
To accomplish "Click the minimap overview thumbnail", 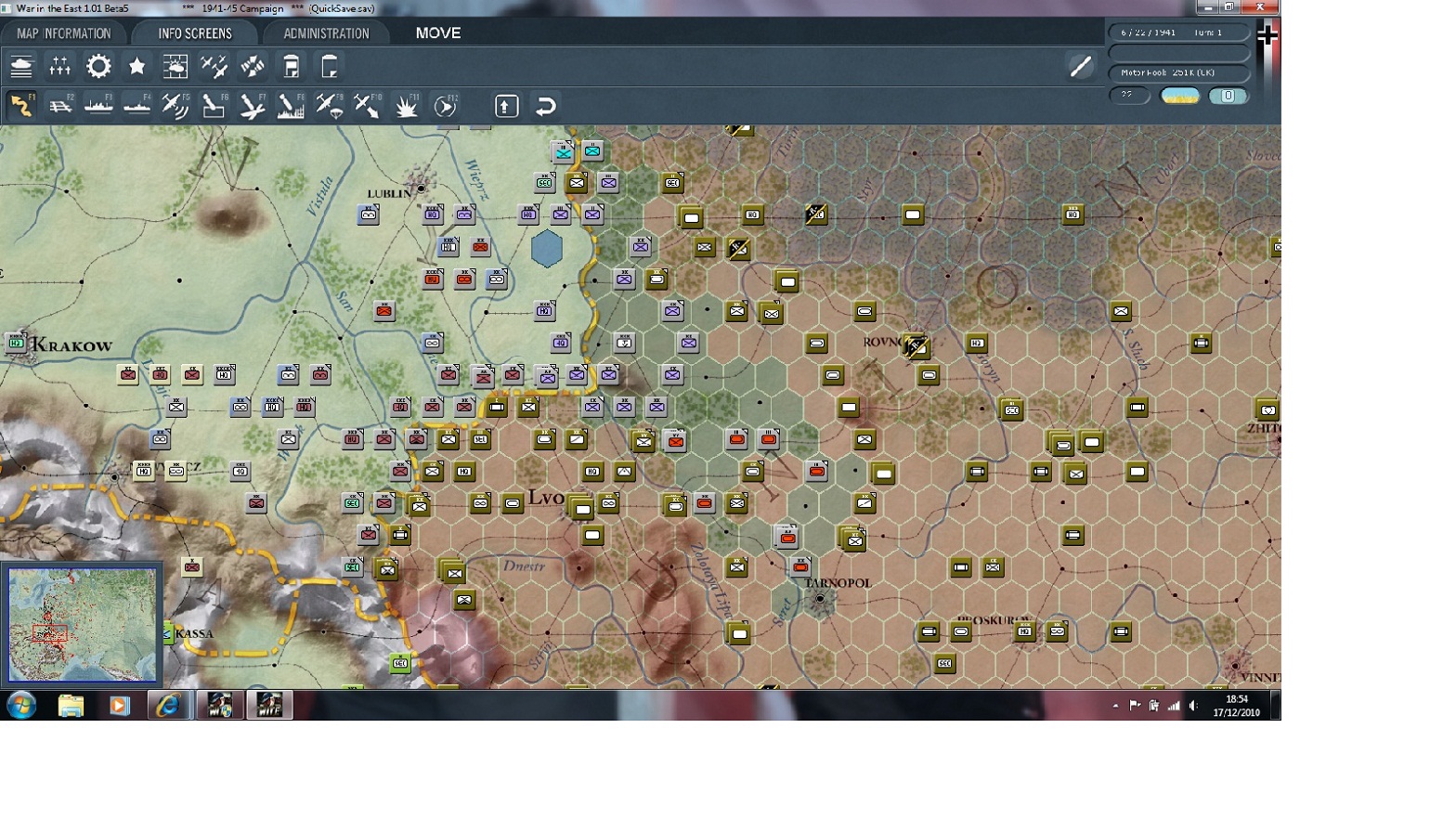I will [83, 625].
